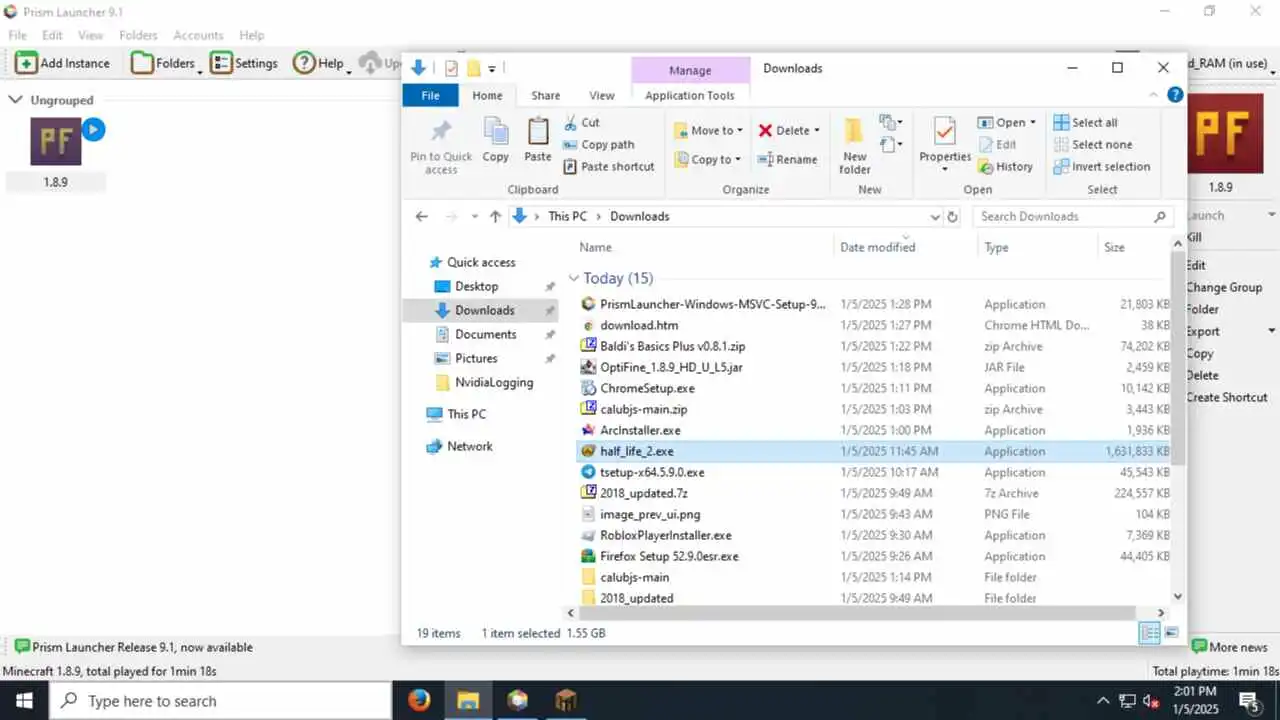This screenshot has width=1280, height=720.
Task: Select Desktop in Quick access
Action: point(476,286)
